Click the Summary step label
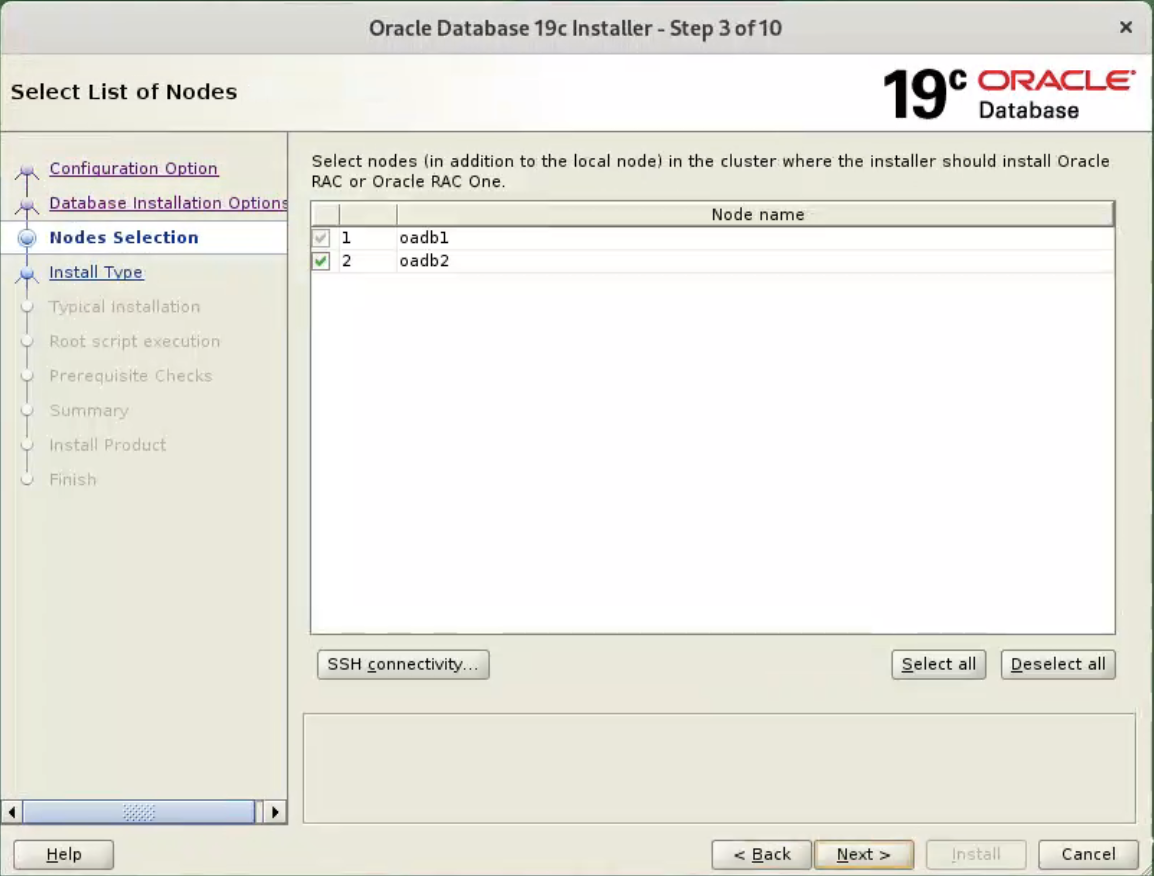 click(x=89, y=410)
